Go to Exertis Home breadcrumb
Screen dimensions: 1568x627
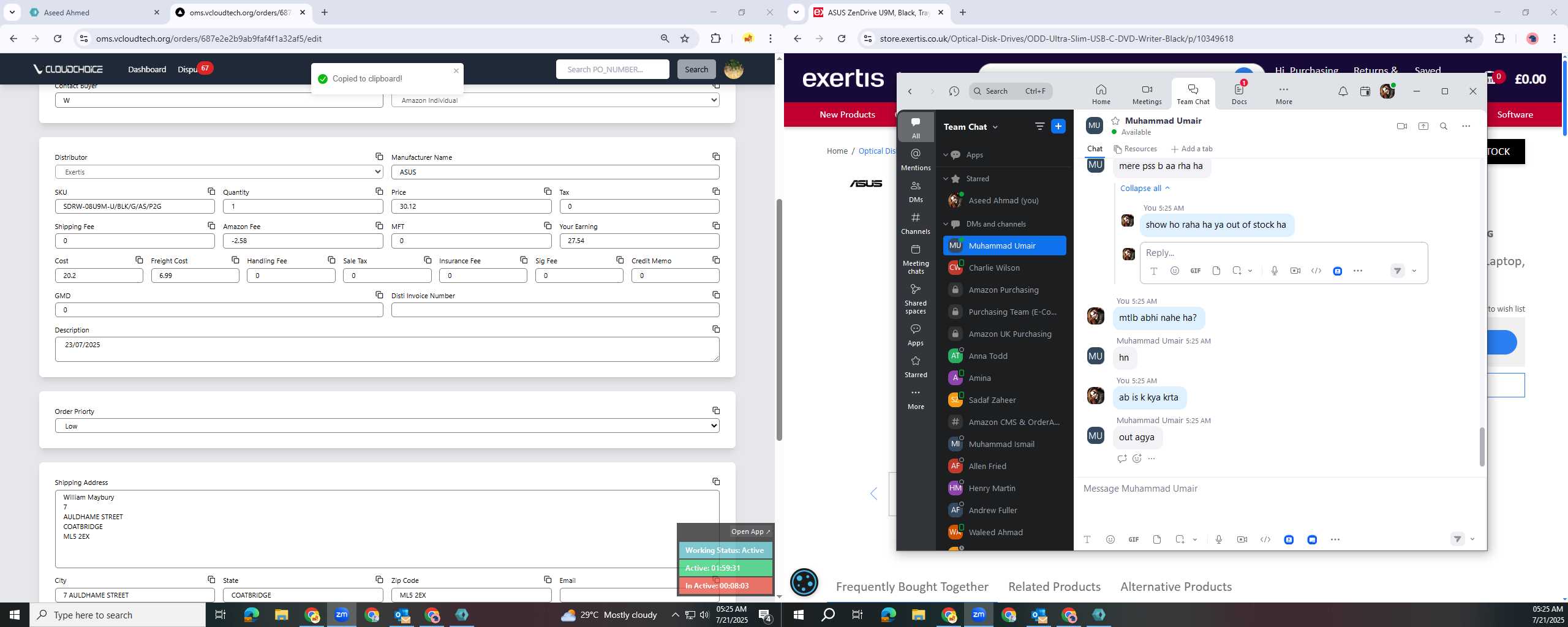(837, 151)
